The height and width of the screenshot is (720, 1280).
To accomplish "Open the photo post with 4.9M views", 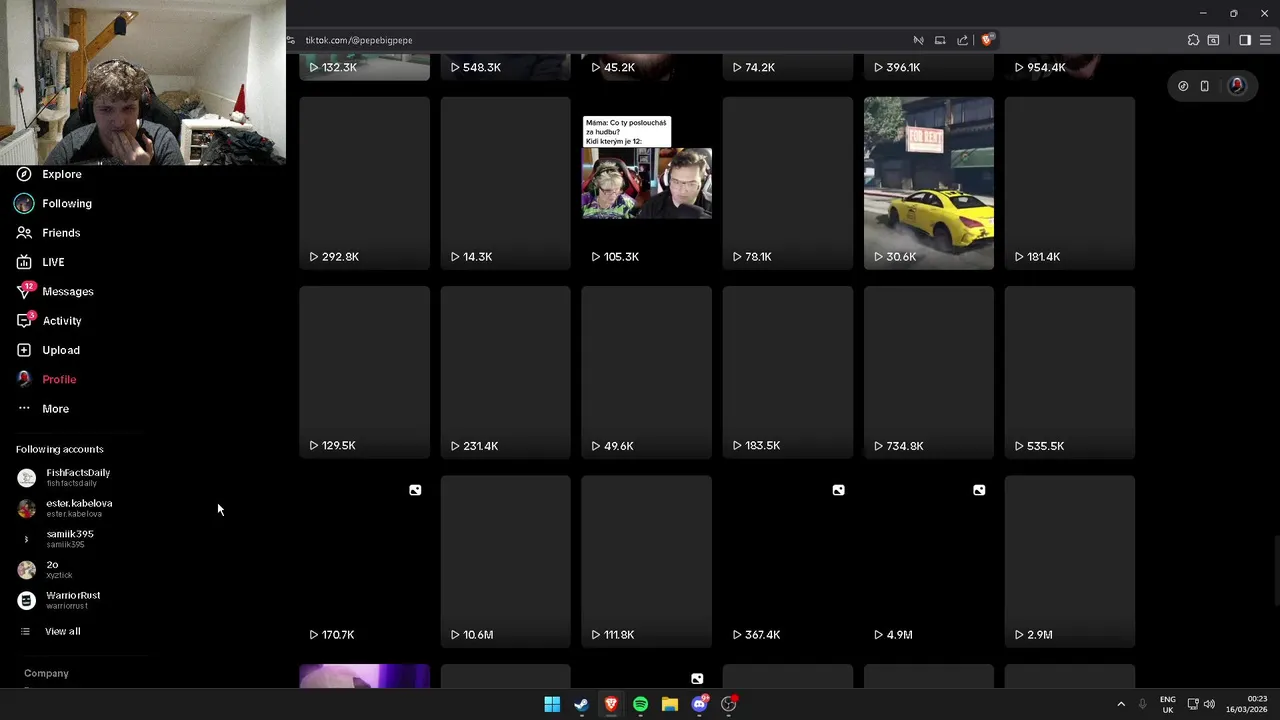I will [x=928, y=561].
